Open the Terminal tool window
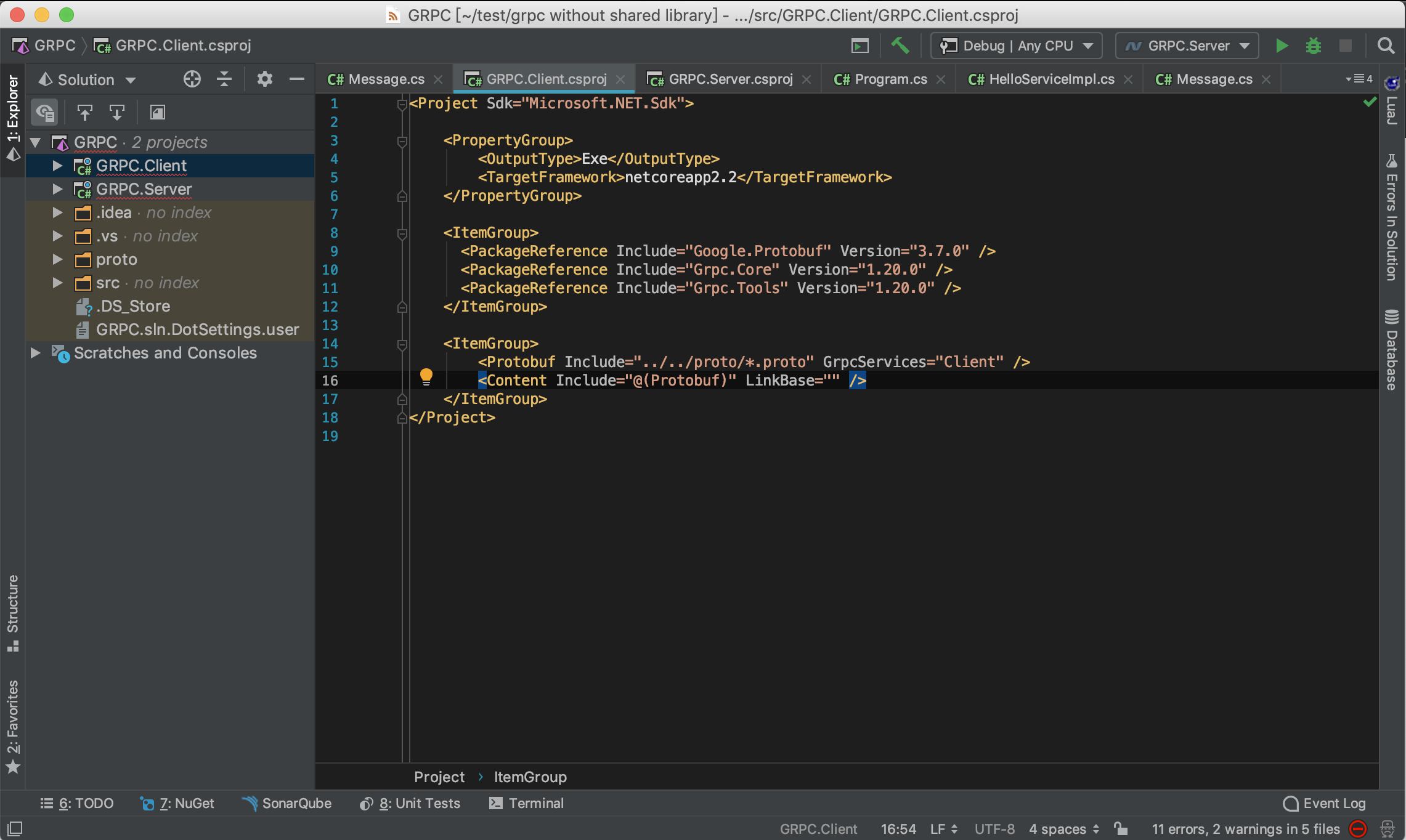 pyautogui.click(x=527, y=803)
